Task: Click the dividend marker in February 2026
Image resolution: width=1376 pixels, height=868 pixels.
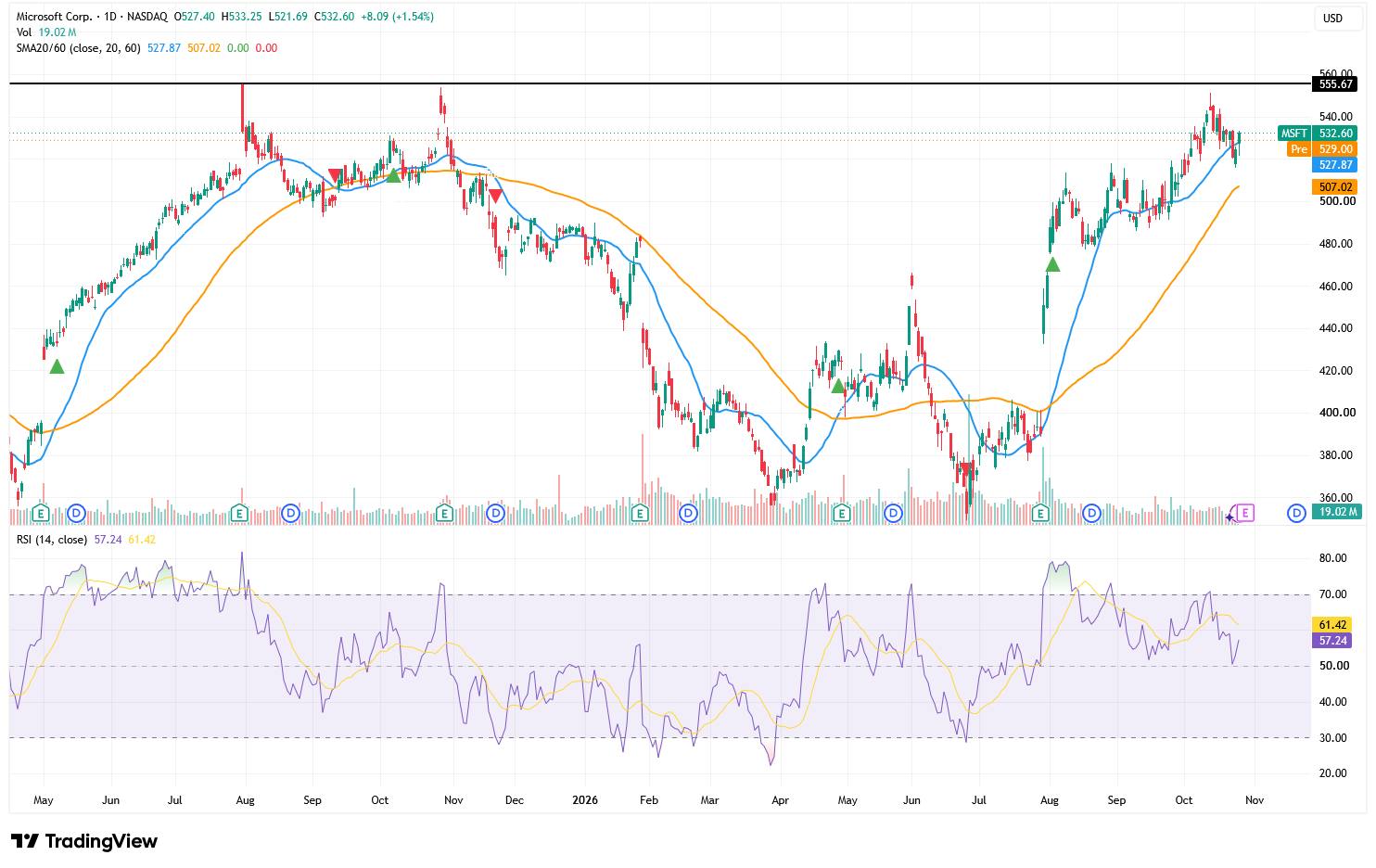Action: [688, 513]
